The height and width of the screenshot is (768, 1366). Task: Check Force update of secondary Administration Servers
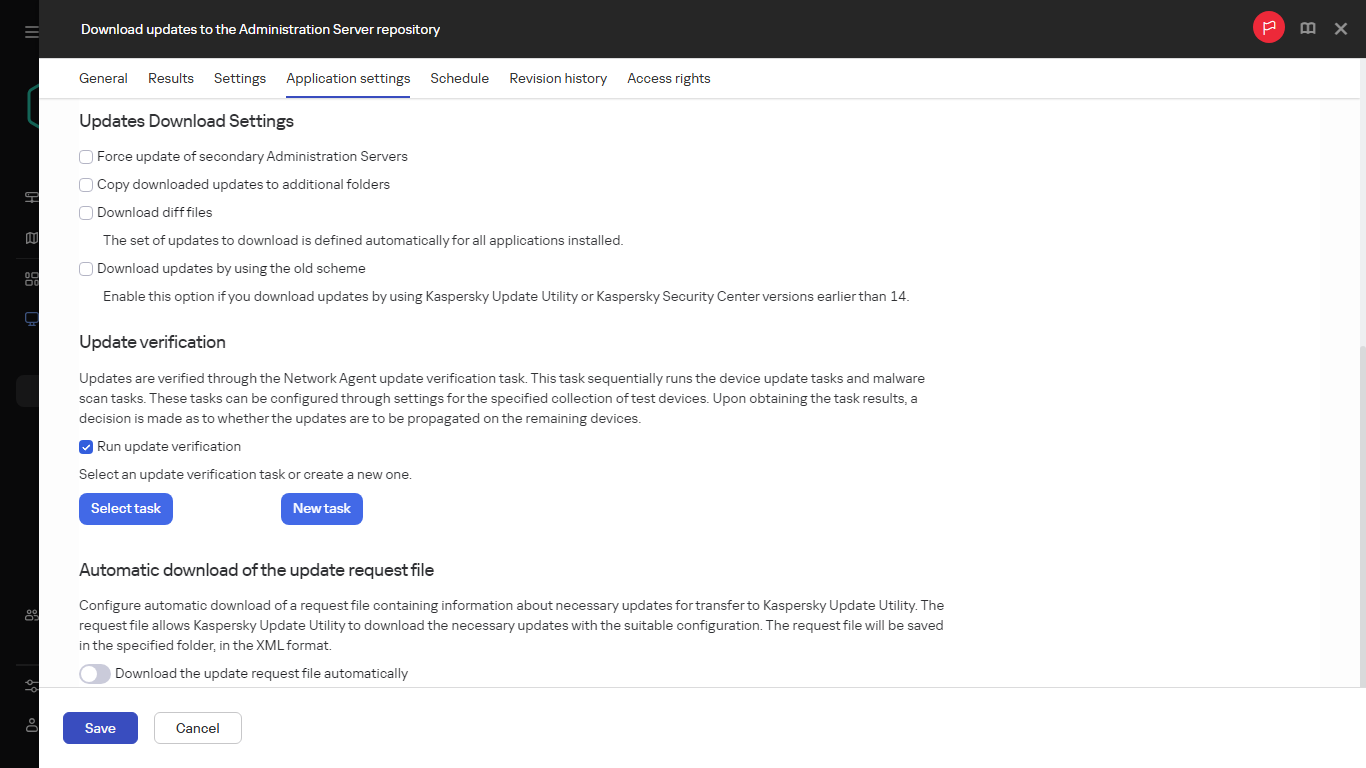pos(86,157)
